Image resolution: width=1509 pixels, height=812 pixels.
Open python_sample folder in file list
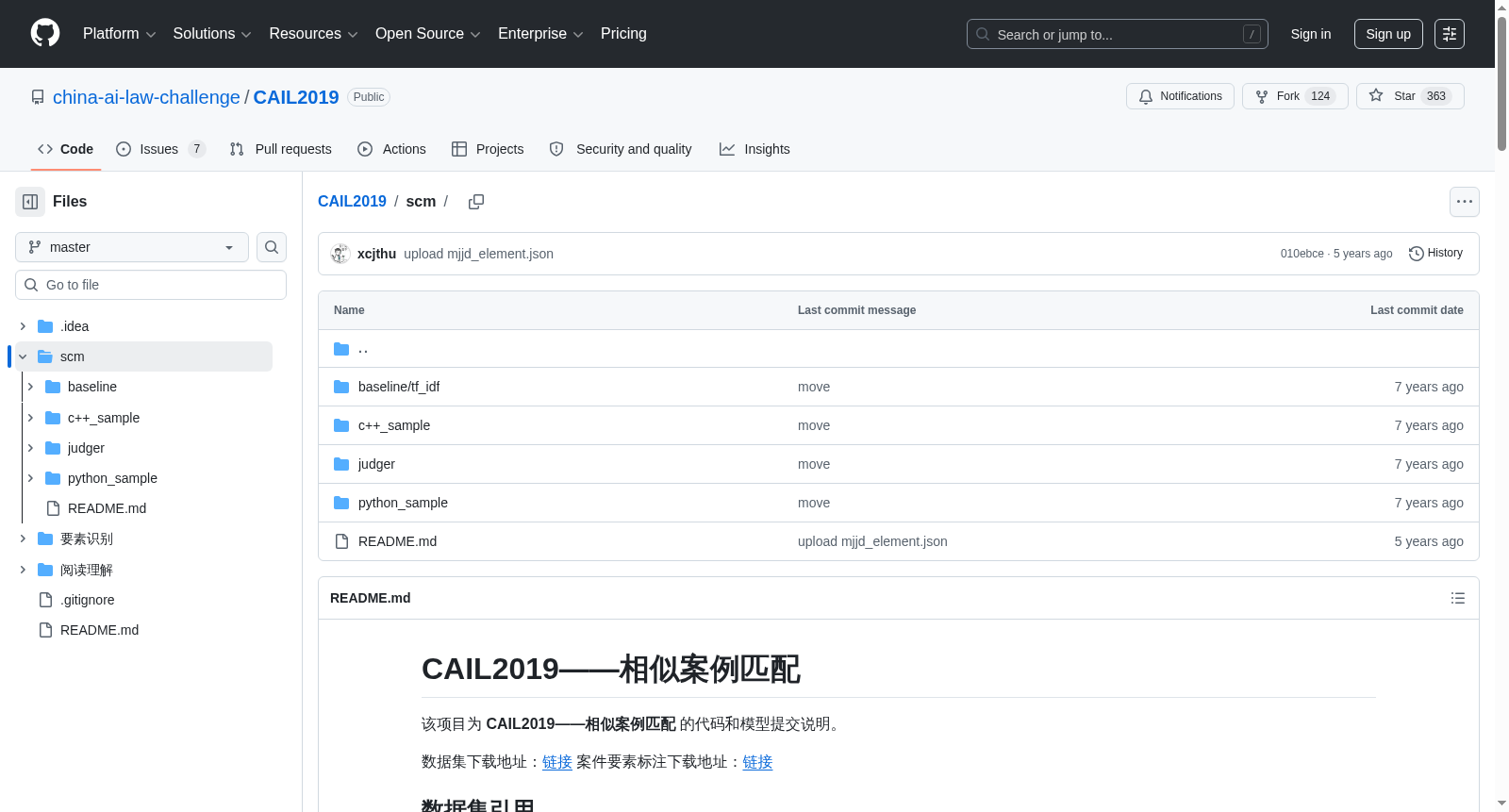coord(403,503)
